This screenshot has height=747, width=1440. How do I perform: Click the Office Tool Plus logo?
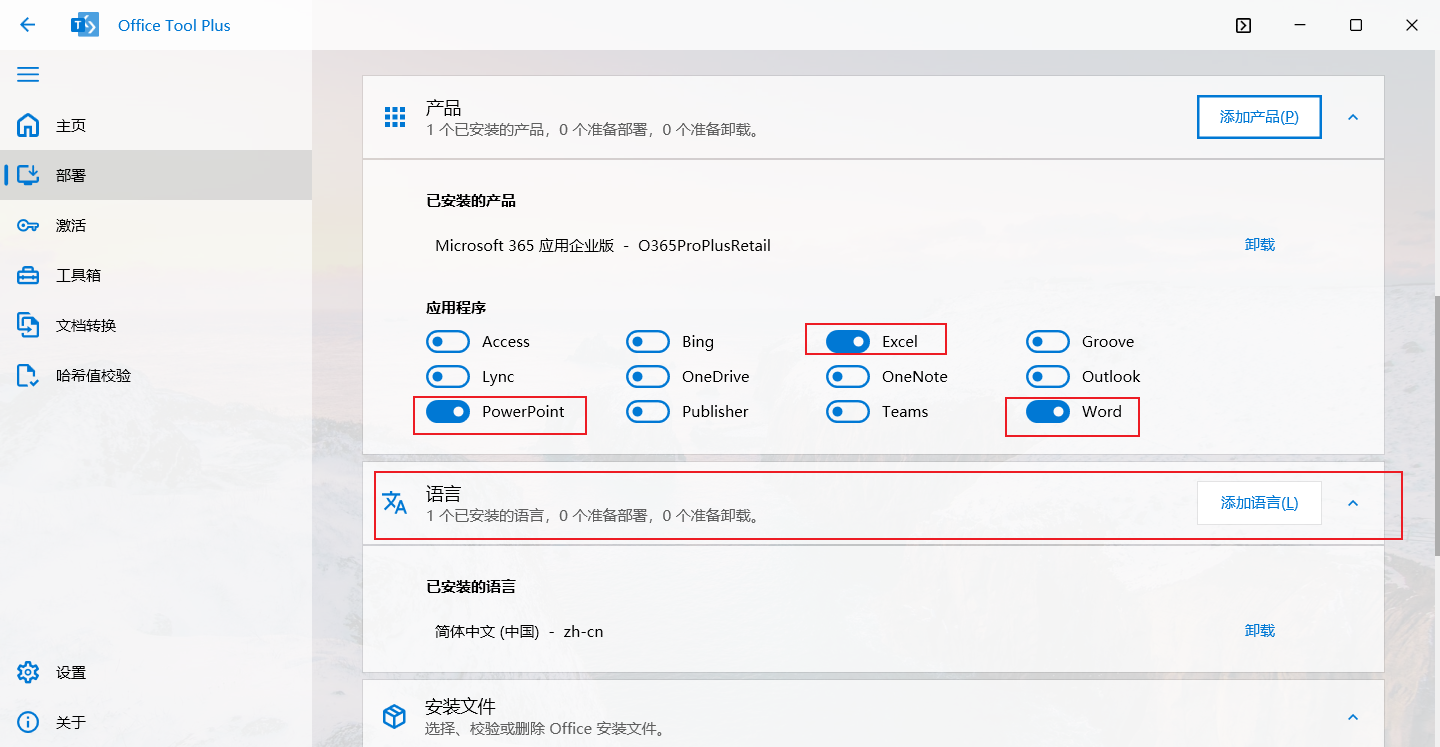tap(85, 25)
